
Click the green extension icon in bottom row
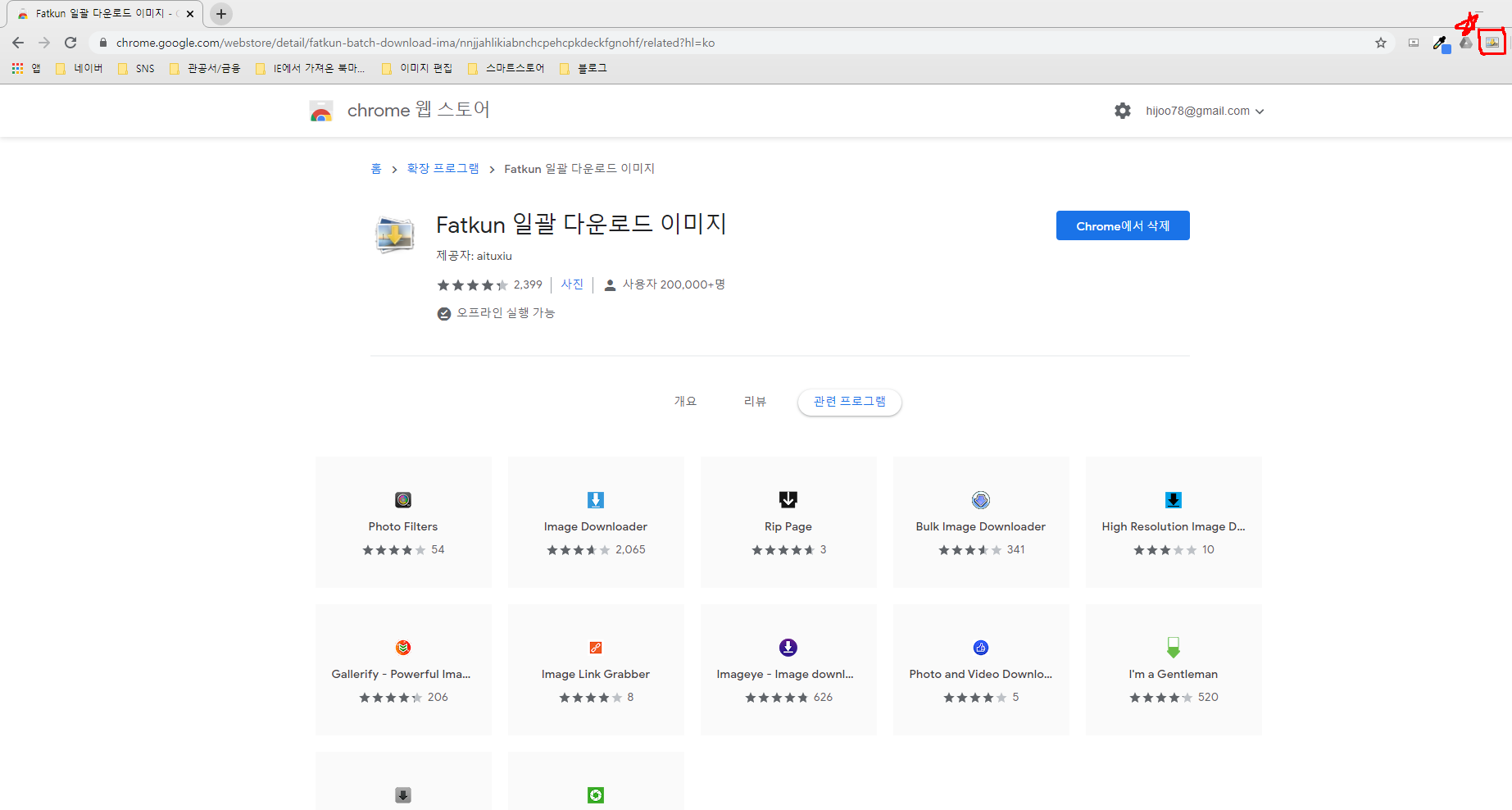point(596,794)
